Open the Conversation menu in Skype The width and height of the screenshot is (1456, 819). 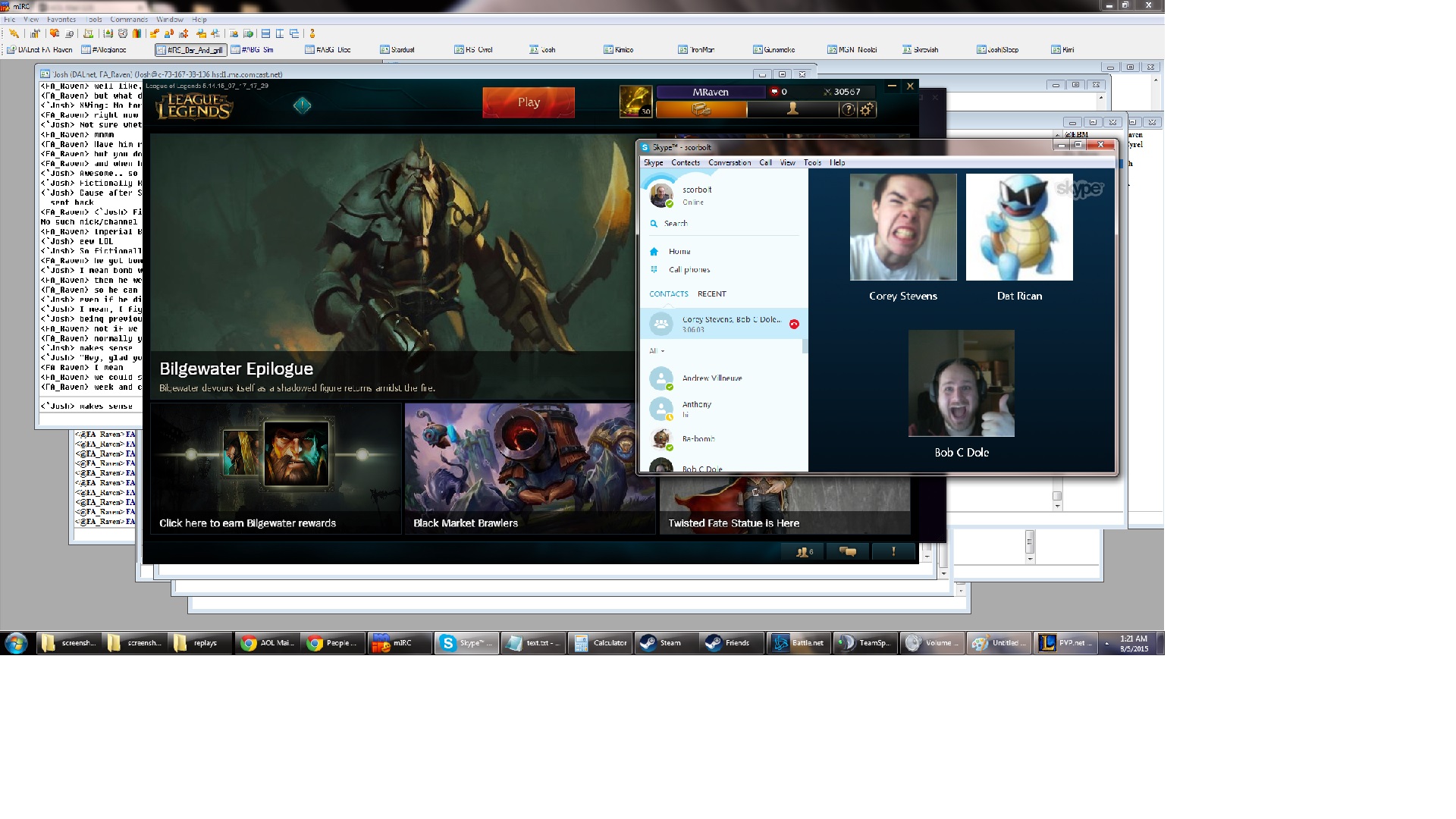[x=729, y=162]
